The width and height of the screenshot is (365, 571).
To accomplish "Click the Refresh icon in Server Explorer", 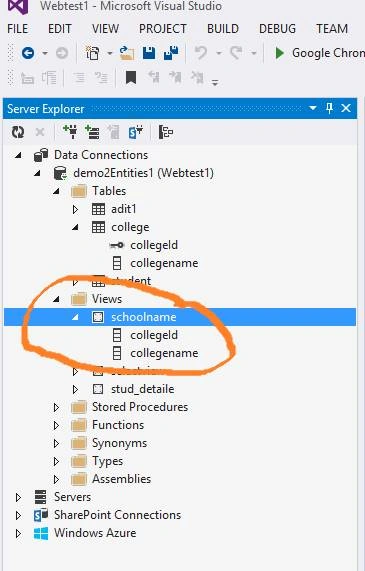I will click(18, 132).
